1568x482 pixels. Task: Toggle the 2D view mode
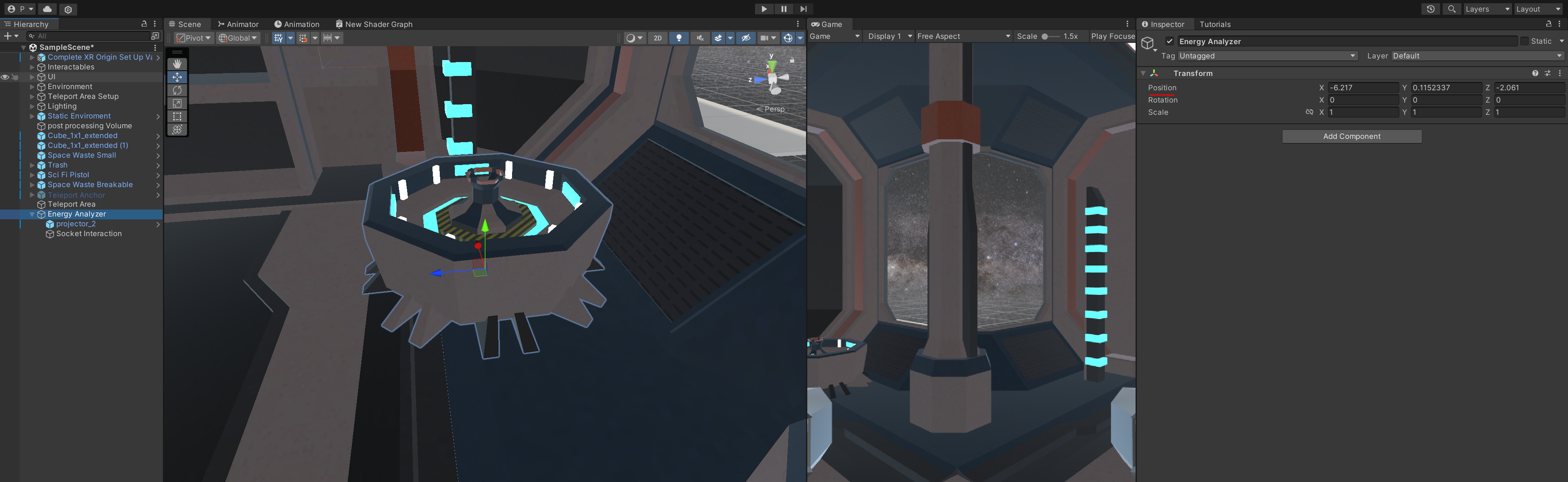tap(657, 38)
